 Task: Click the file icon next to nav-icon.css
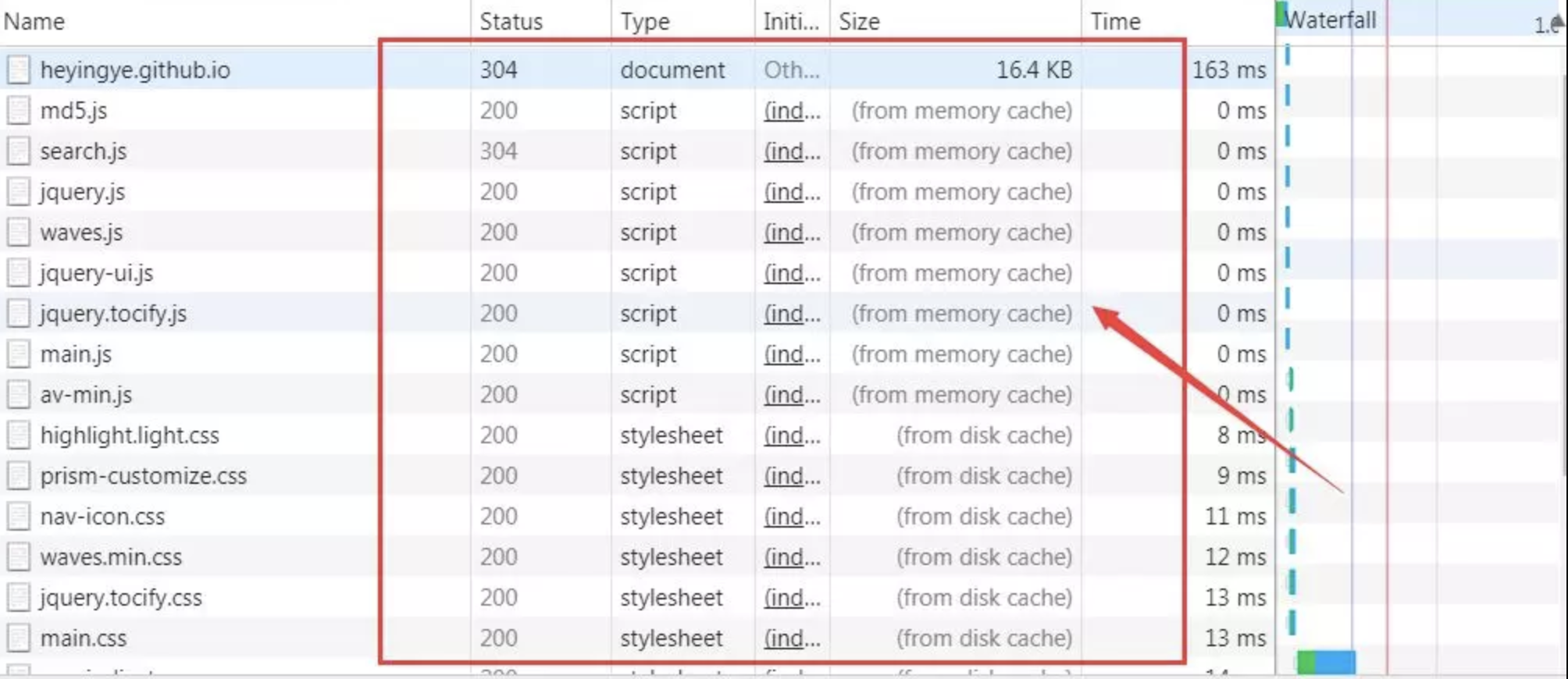(19, 517)
